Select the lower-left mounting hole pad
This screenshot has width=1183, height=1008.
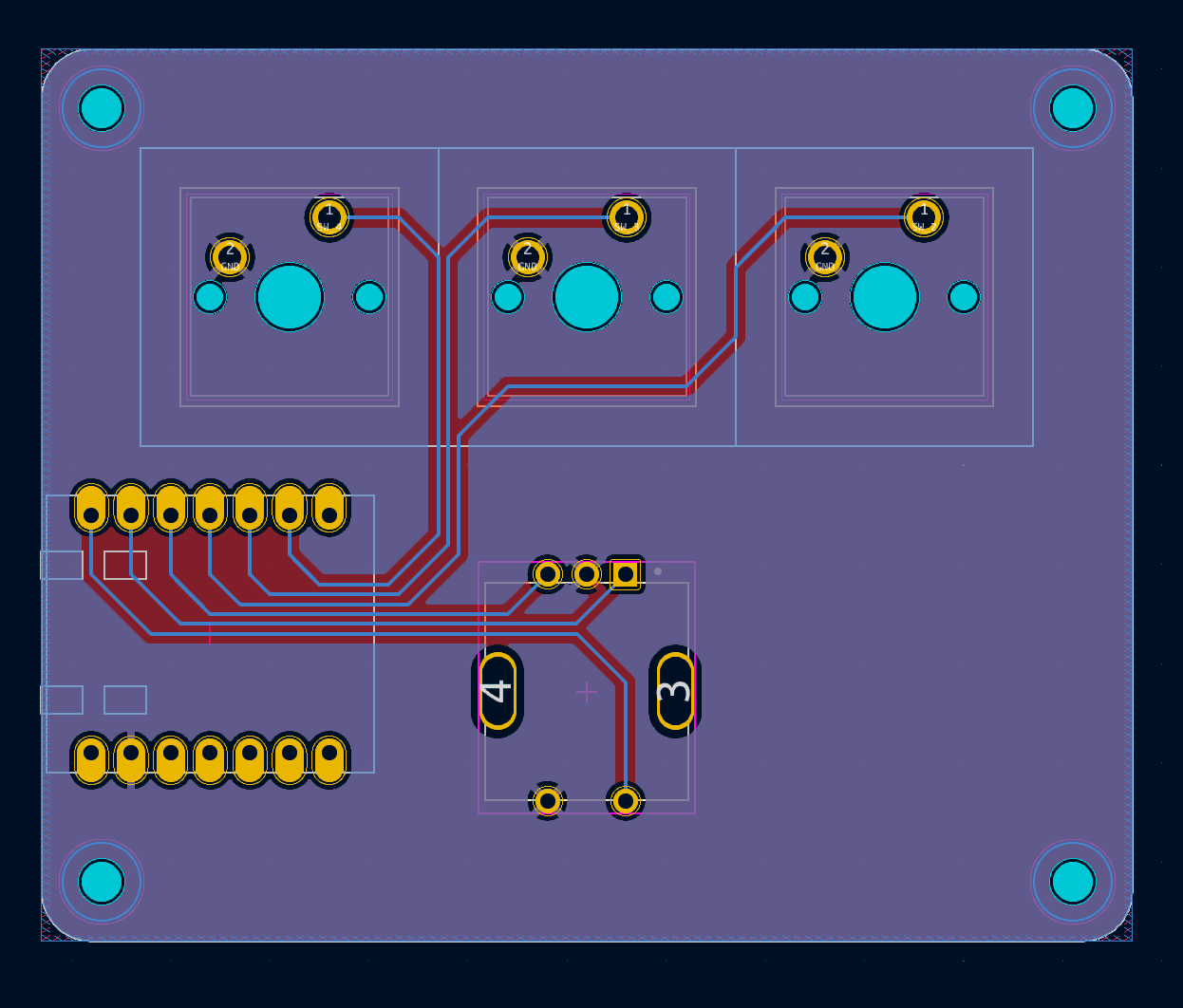101,881
